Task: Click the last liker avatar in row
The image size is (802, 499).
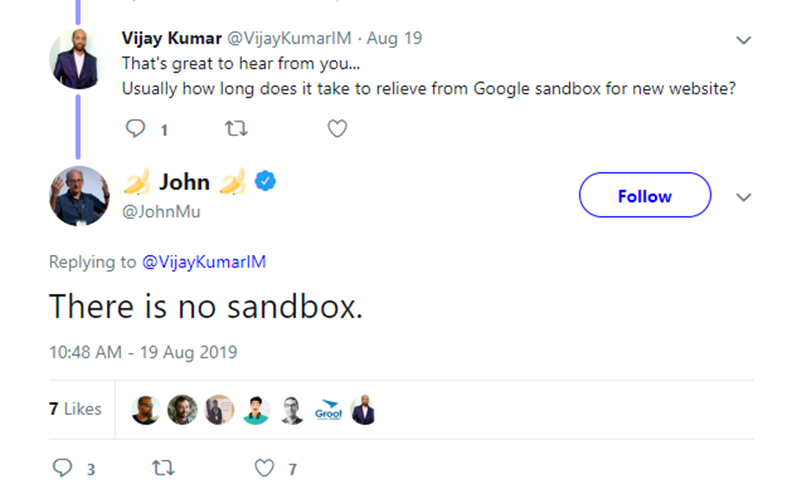Action: [x=363, y=410]
